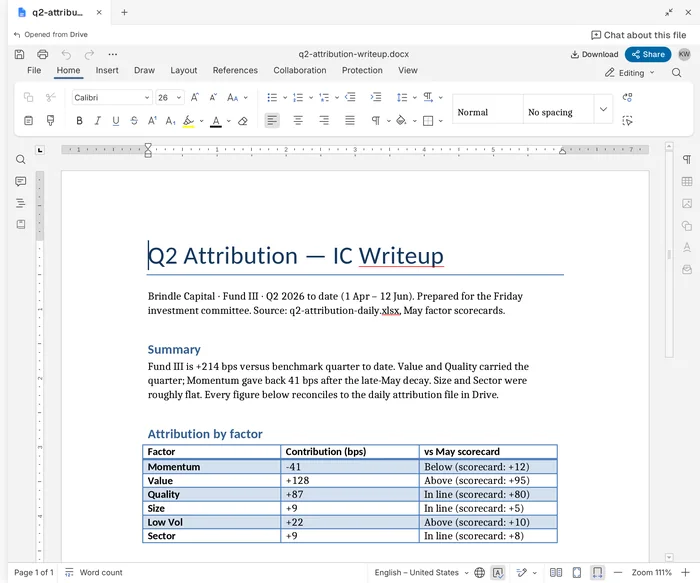Expand the line spacing dropdown
Screen dimensions: 700x583
coord(415,97)
